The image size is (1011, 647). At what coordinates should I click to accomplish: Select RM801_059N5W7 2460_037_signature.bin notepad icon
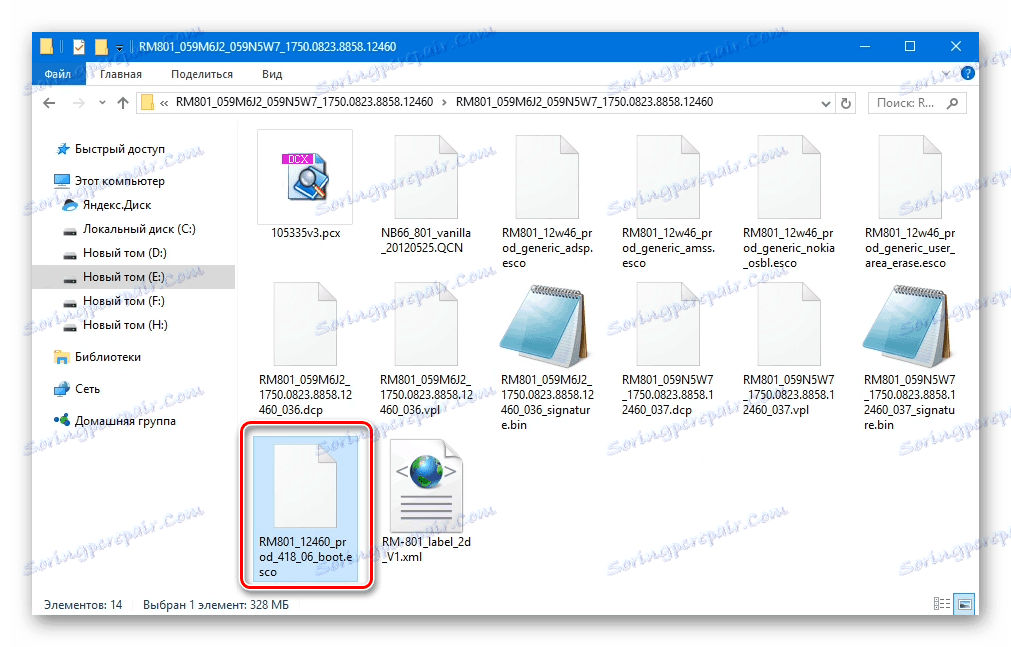[x=907, y=326]
